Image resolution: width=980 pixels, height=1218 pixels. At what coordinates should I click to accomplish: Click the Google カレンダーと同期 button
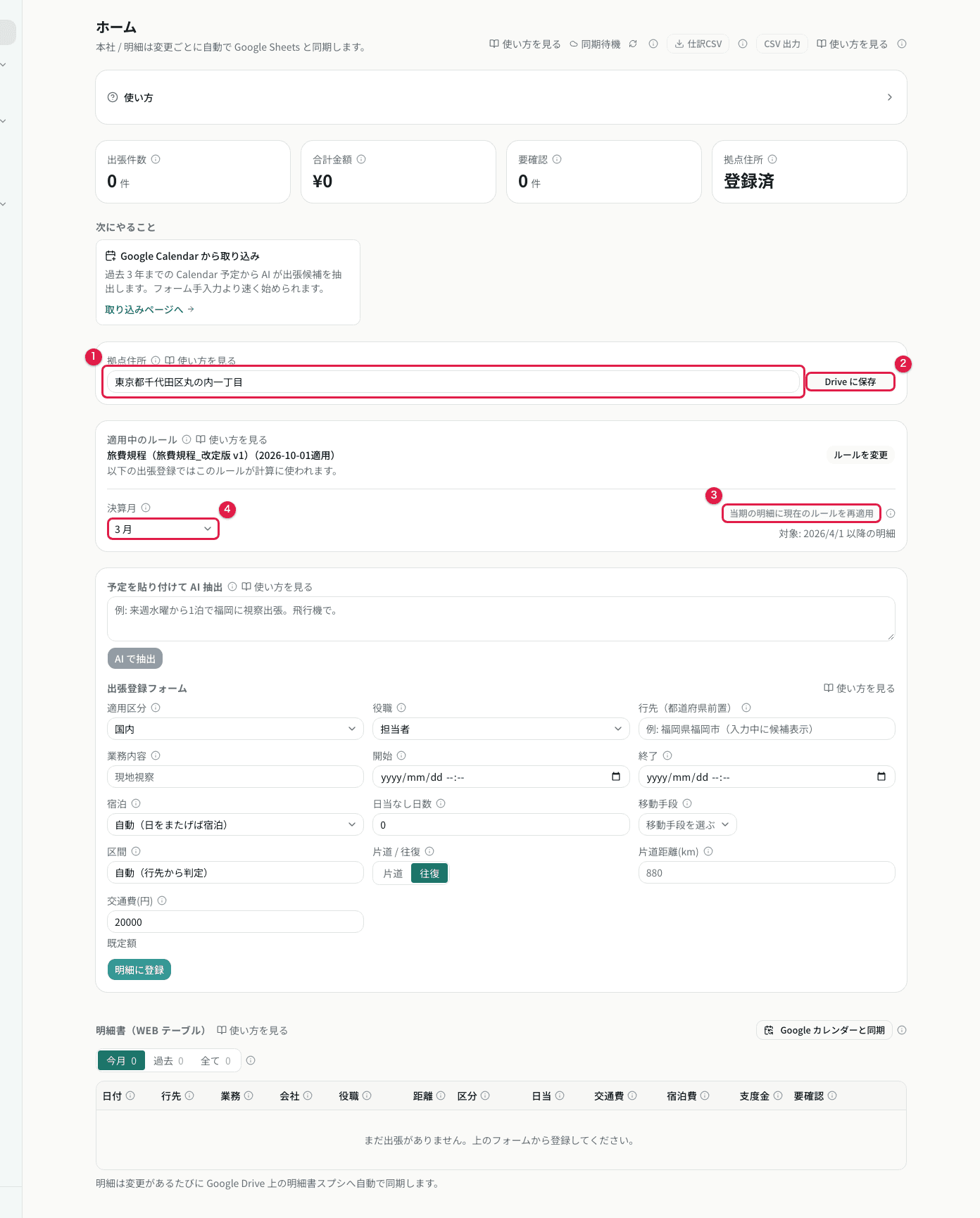click(824, 1030)
